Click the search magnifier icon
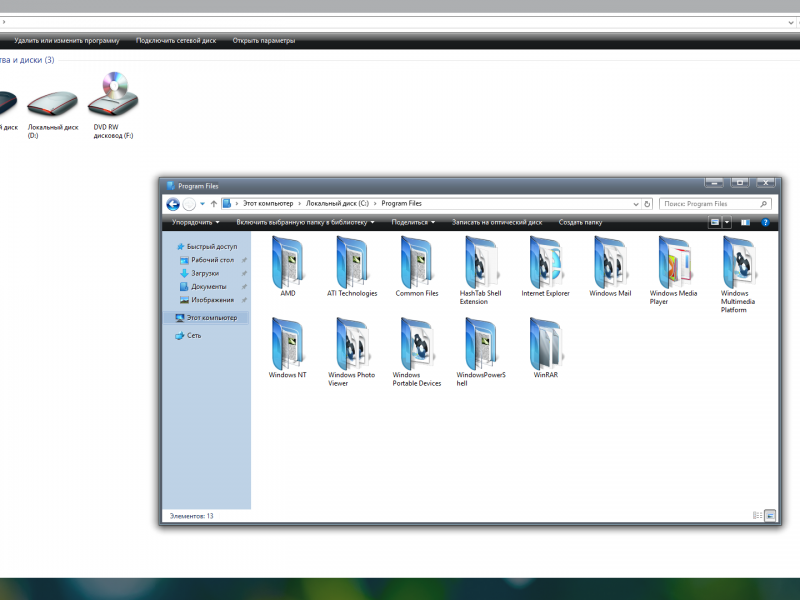800x600 pixels. 763,204
